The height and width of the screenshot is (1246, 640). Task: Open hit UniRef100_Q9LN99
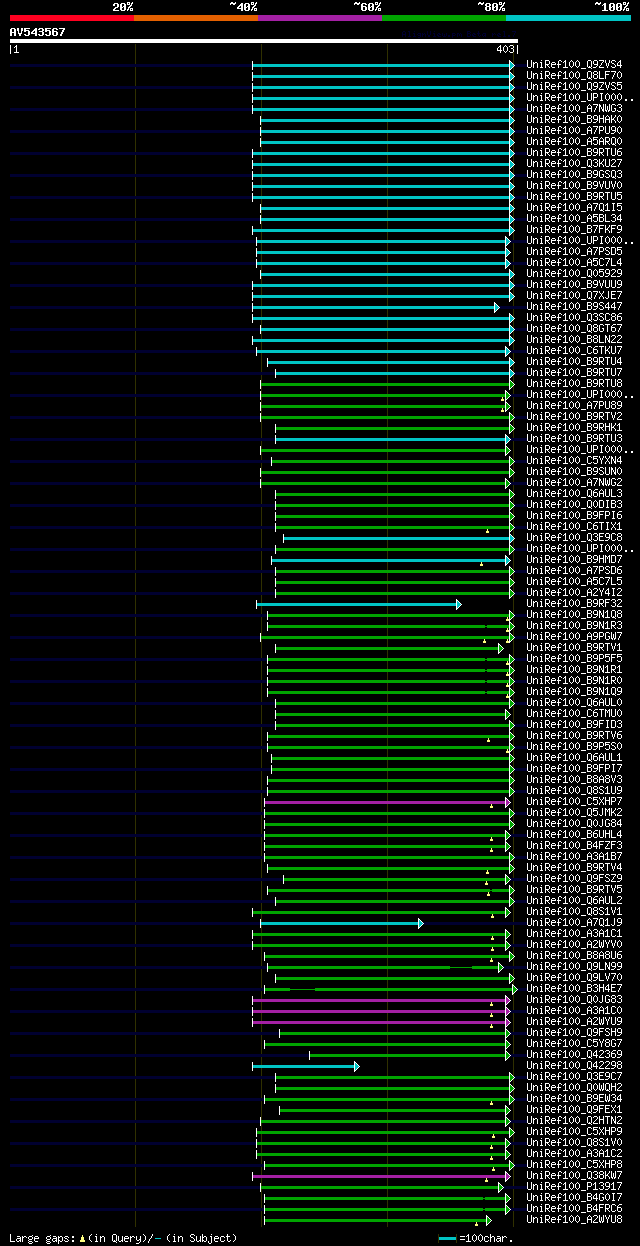[x=574, y=966]
